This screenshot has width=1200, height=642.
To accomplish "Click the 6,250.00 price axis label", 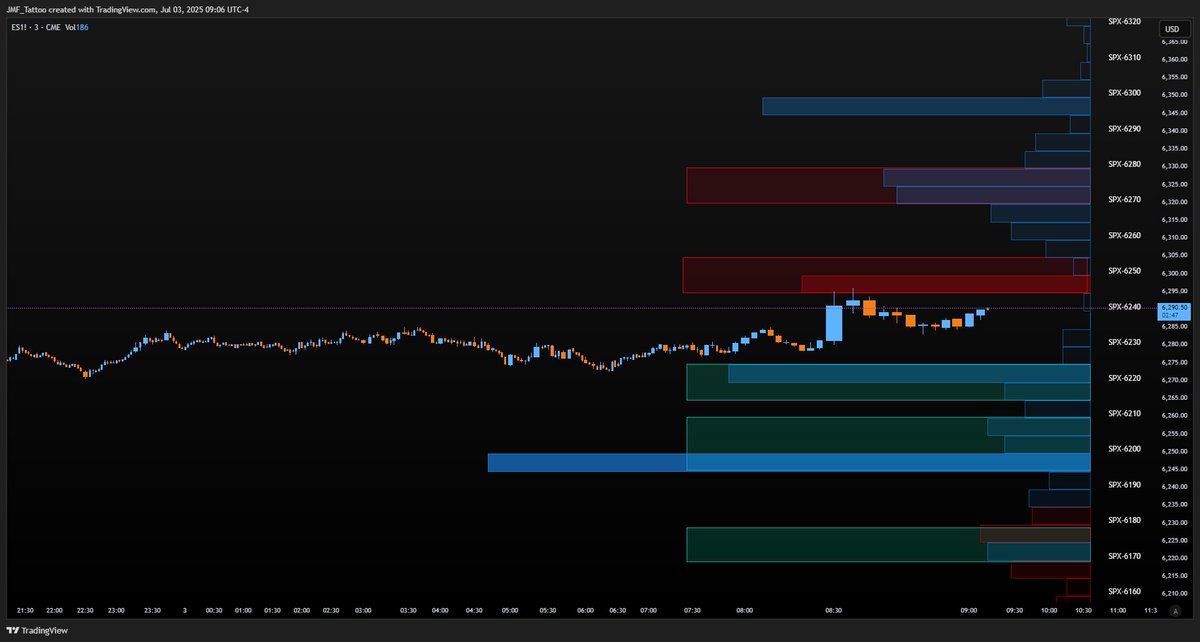I will coord(1174,451).
